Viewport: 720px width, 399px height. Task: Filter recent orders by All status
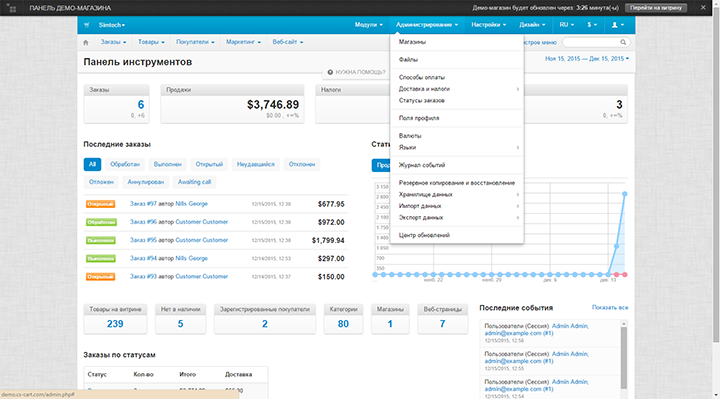[x=92, y=164]
